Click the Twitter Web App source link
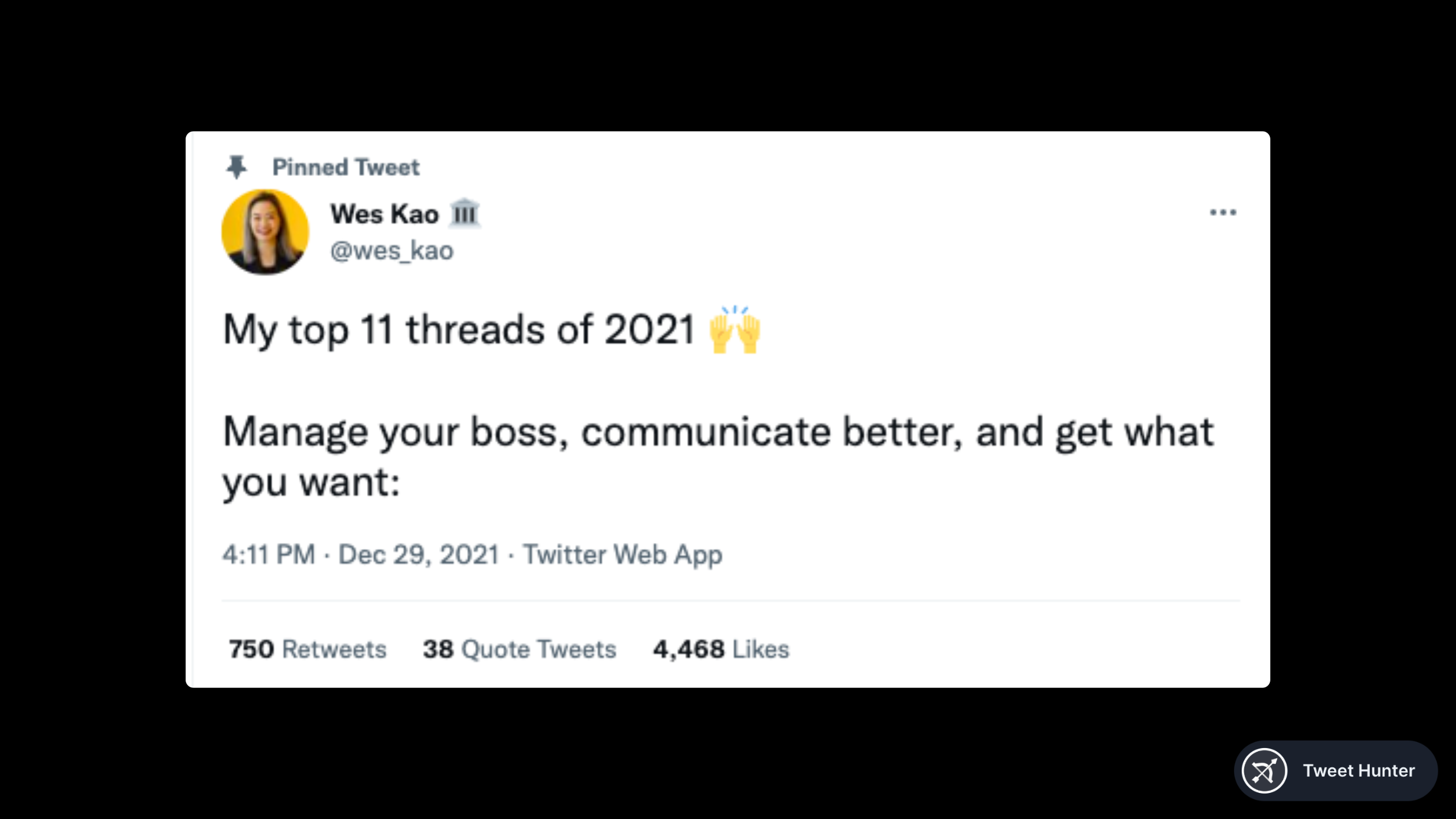Viewport: 1456px width, 819px height. tap(622, 554)
